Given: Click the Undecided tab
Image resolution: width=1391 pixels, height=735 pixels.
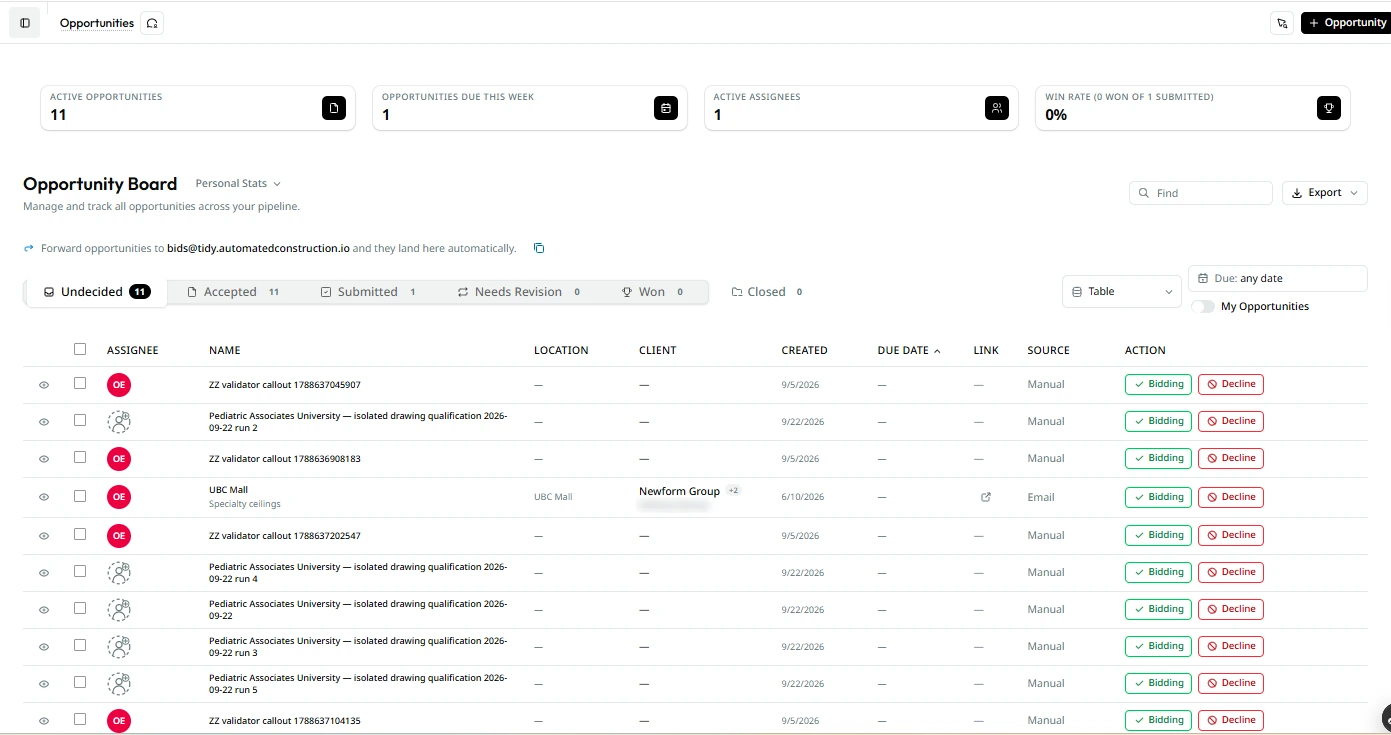Looking at the screenshot, I should 96,292.
